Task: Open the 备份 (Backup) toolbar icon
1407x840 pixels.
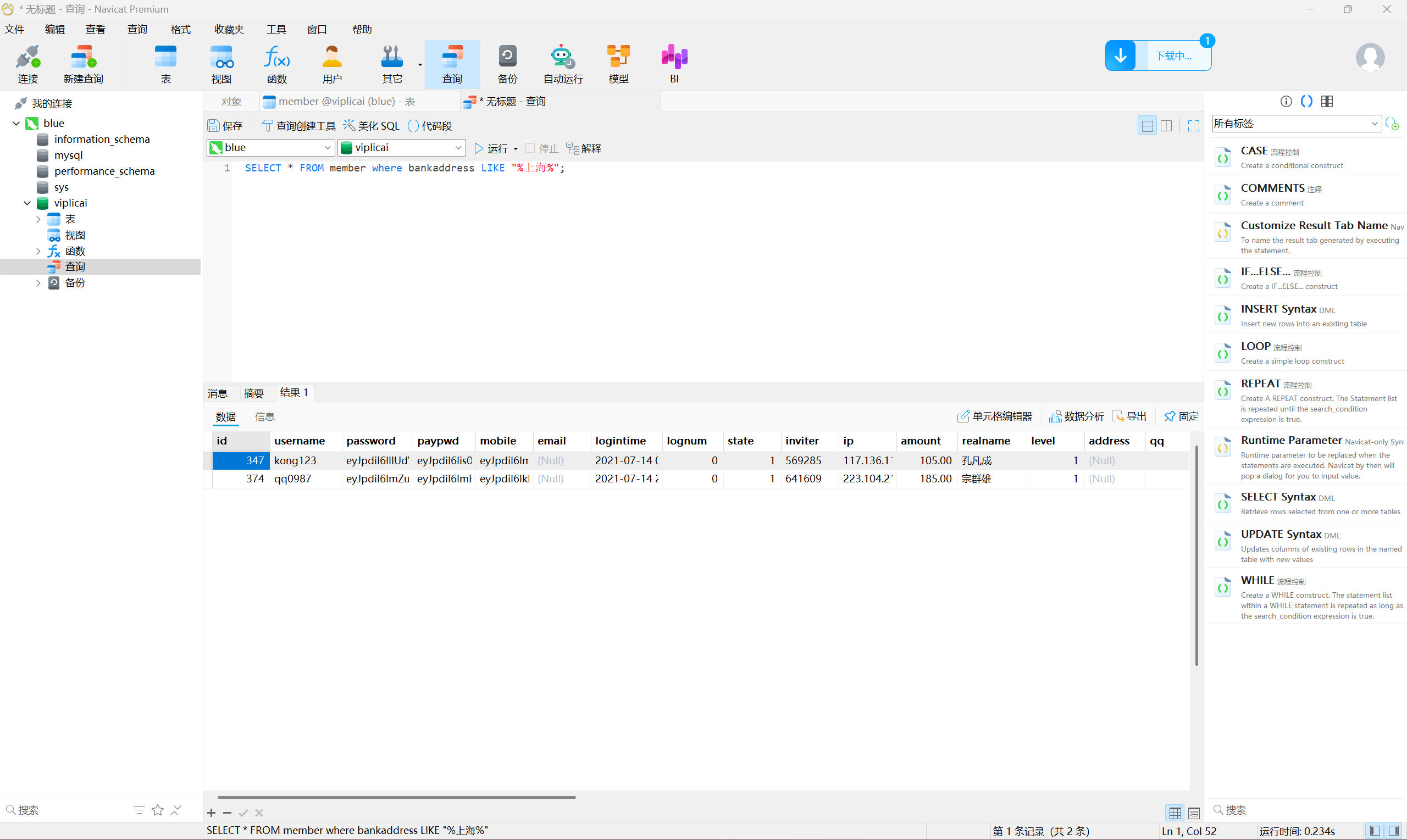Action: coord(507,64)
